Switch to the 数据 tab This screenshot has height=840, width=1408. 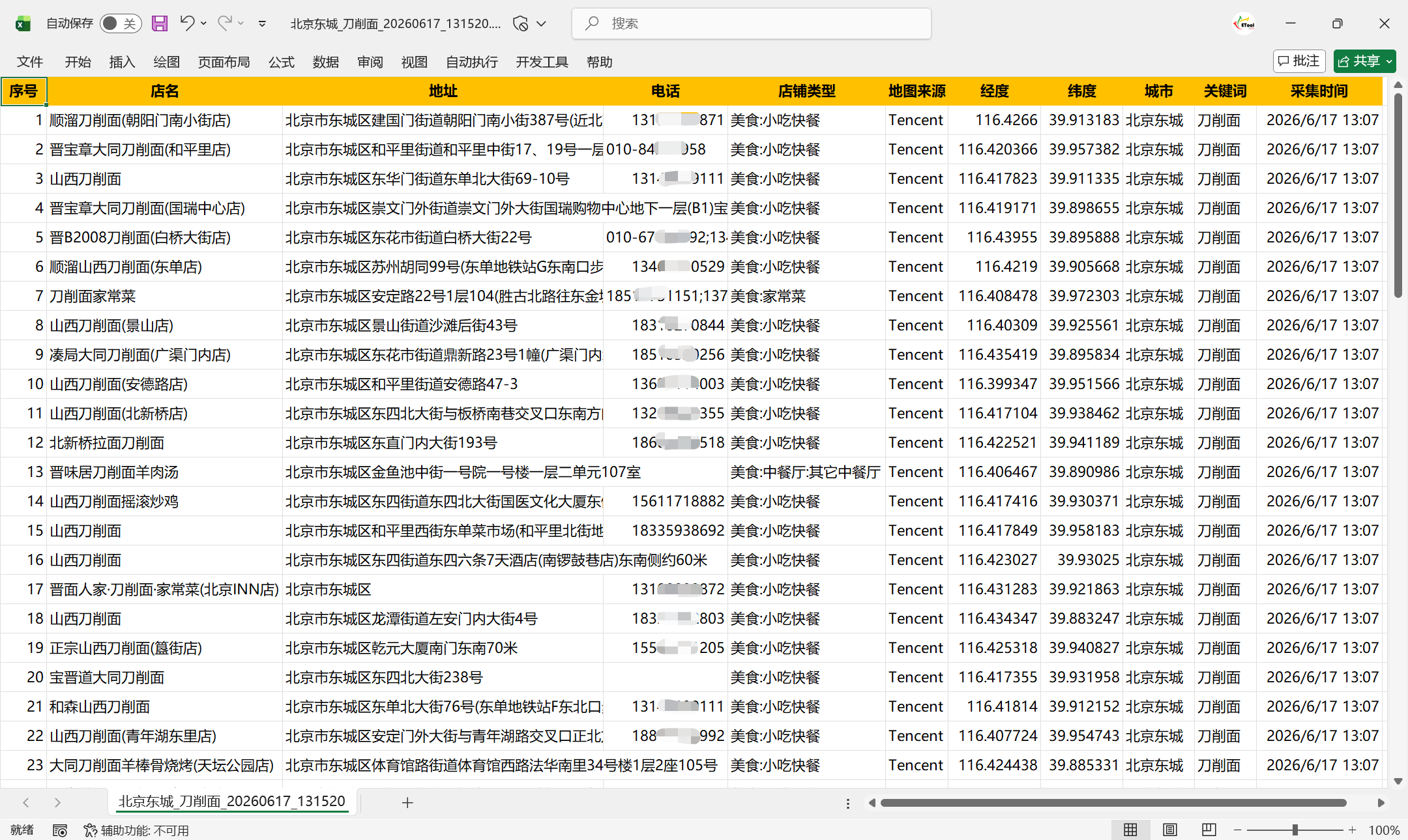click(x=326, y=62)
